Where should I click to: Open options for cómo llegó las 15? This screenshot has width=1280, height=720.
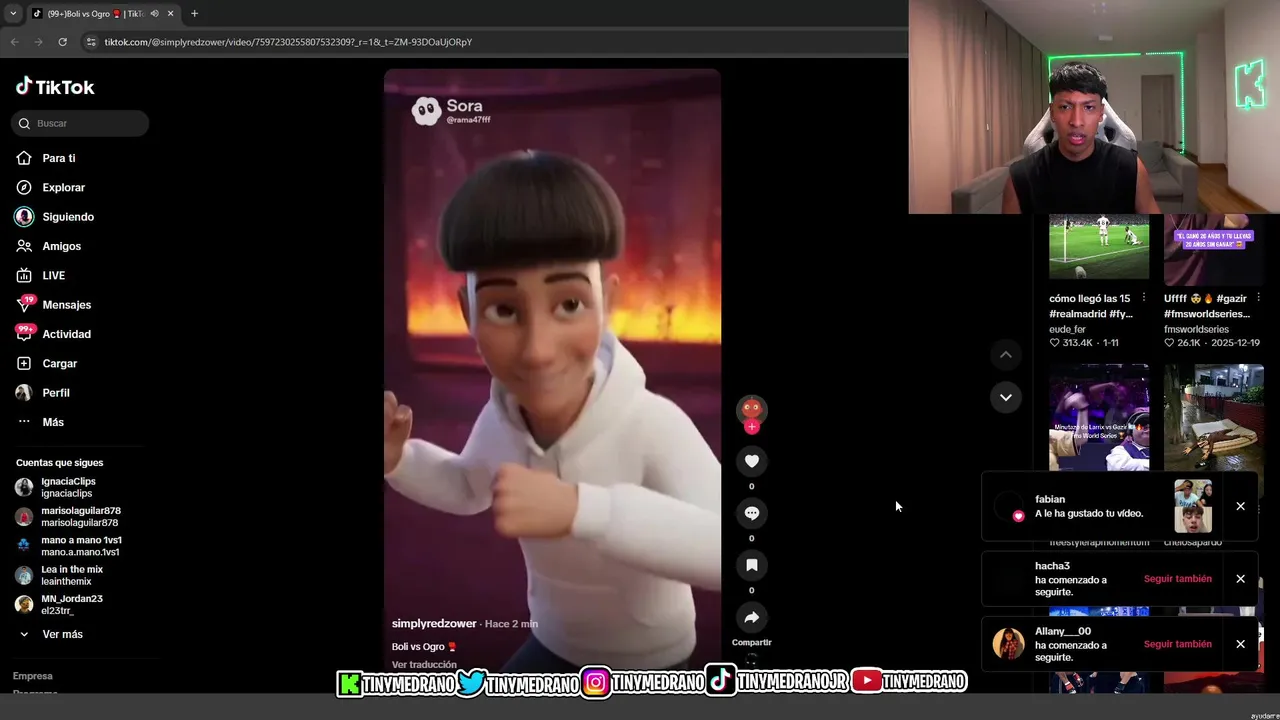point(1144,298)
